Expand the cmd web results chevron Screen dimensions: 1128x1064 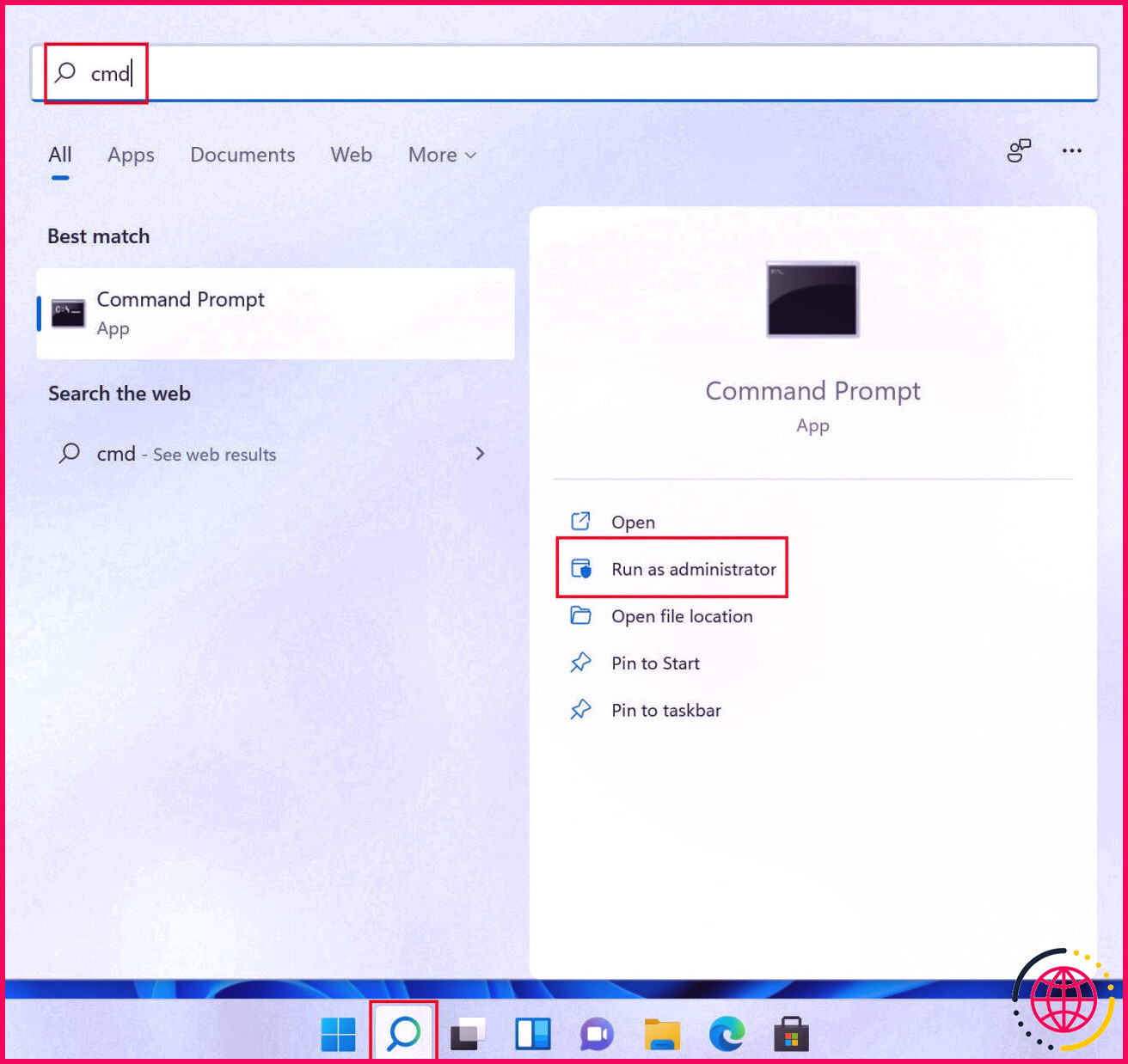[480, 454]
